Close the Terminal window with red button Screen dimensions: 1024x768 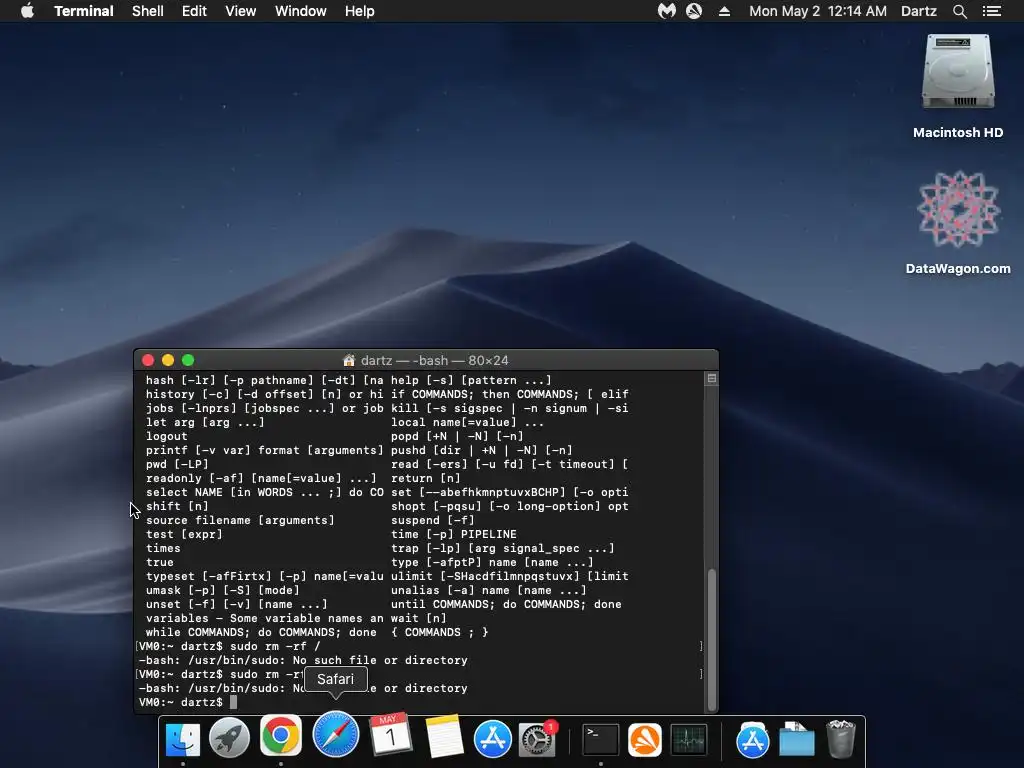pos(148,360)
